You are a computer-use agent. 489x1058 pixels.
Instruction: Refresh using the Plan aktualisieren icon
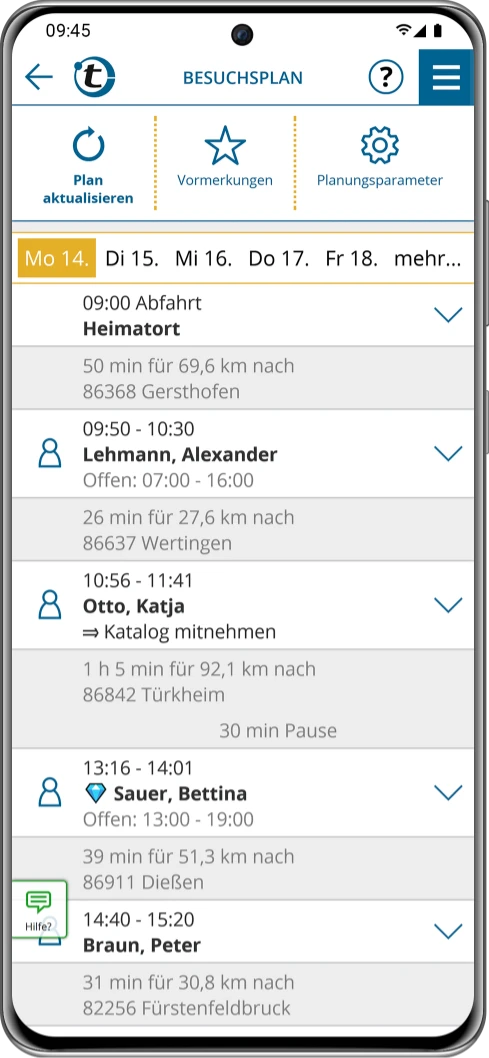point(88,146)
